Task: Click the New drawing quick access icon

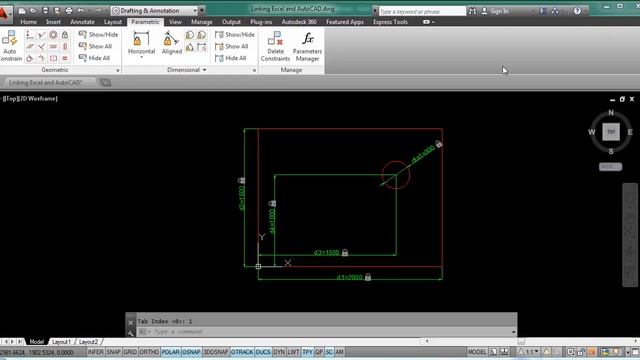Action: pos(22,11)
